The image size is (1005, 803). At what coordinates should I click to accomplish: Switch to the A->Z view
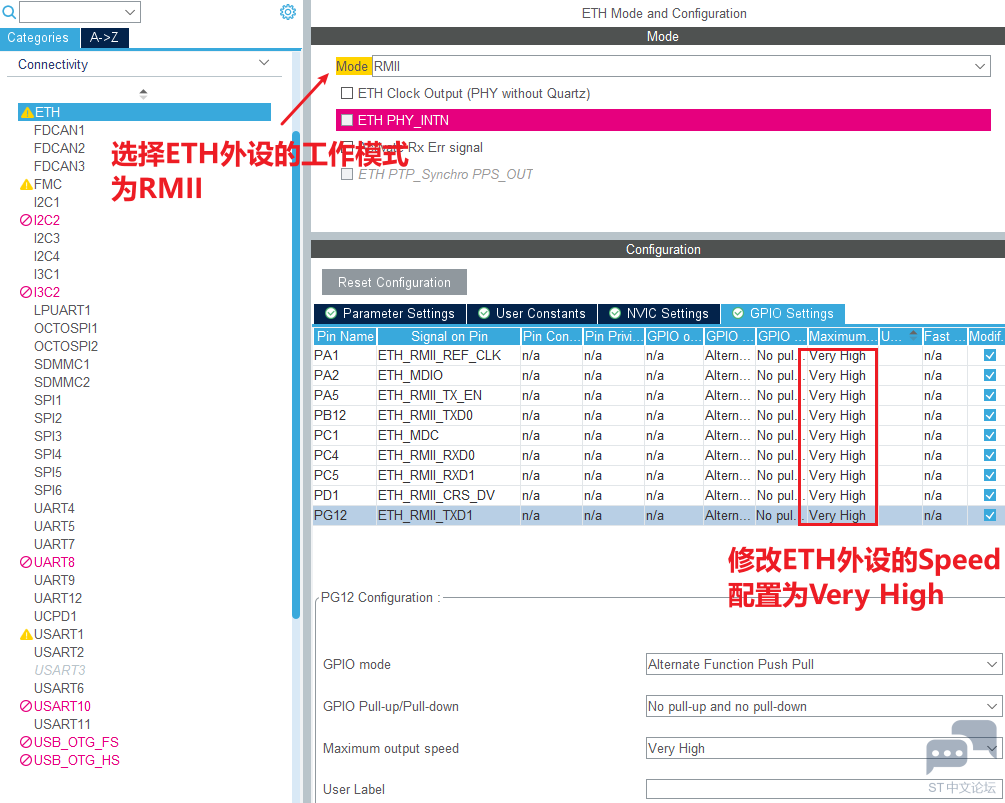(x=104, y=38)
